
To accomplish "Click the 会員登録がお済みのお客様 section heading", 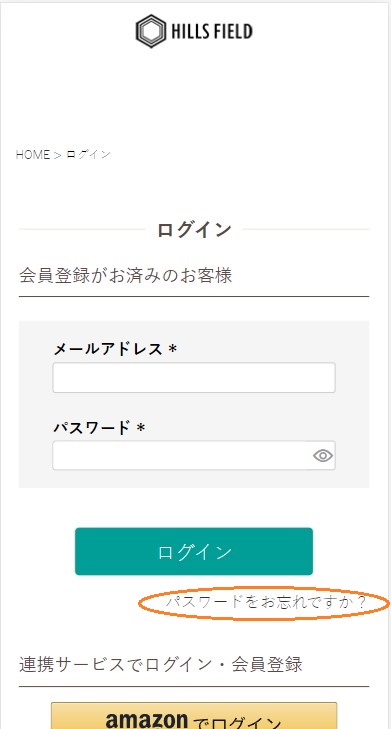I will click(x=126, y=276).
